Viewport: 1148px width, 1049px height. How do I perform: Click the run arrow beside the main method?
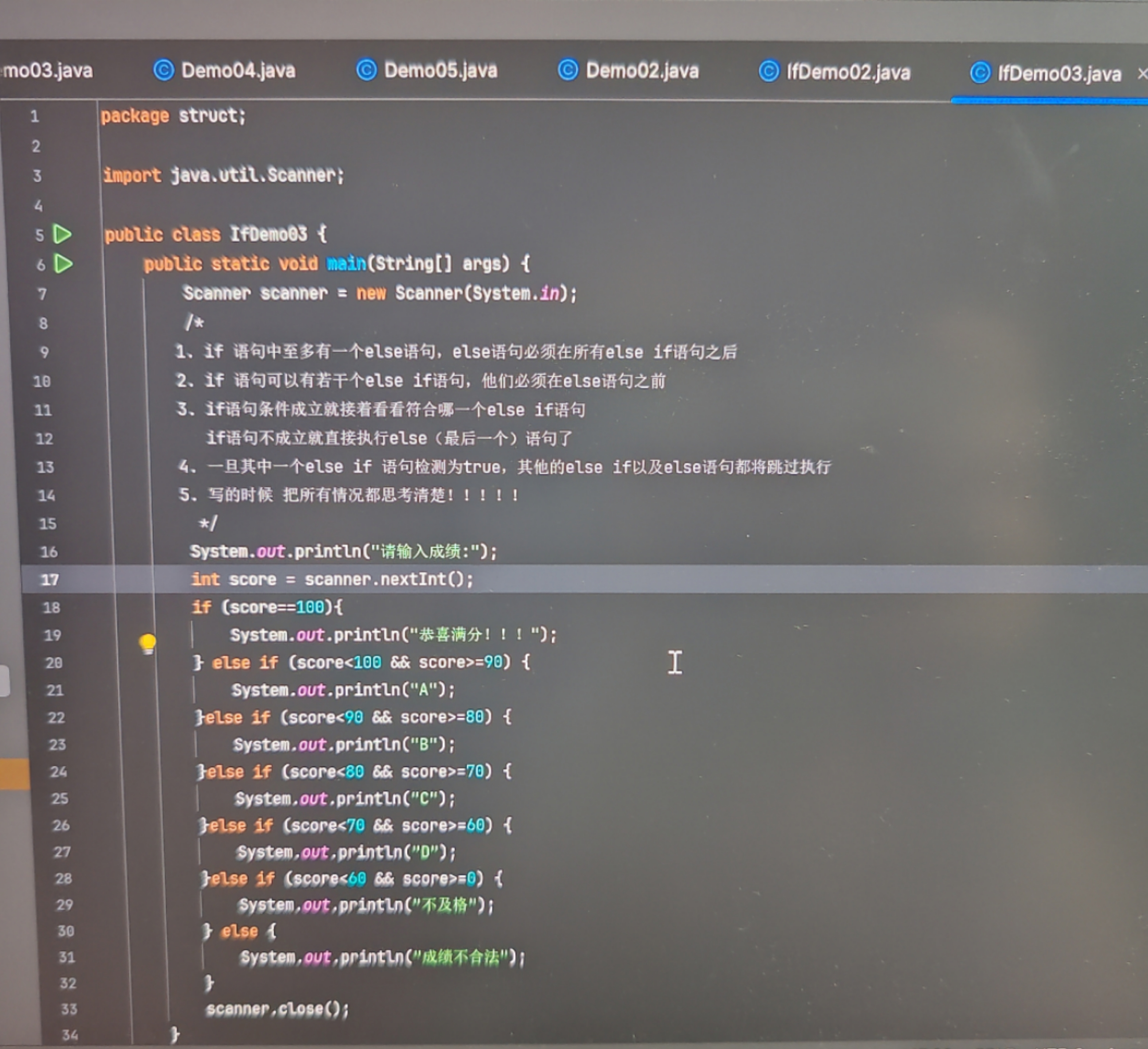click(63, 264)
